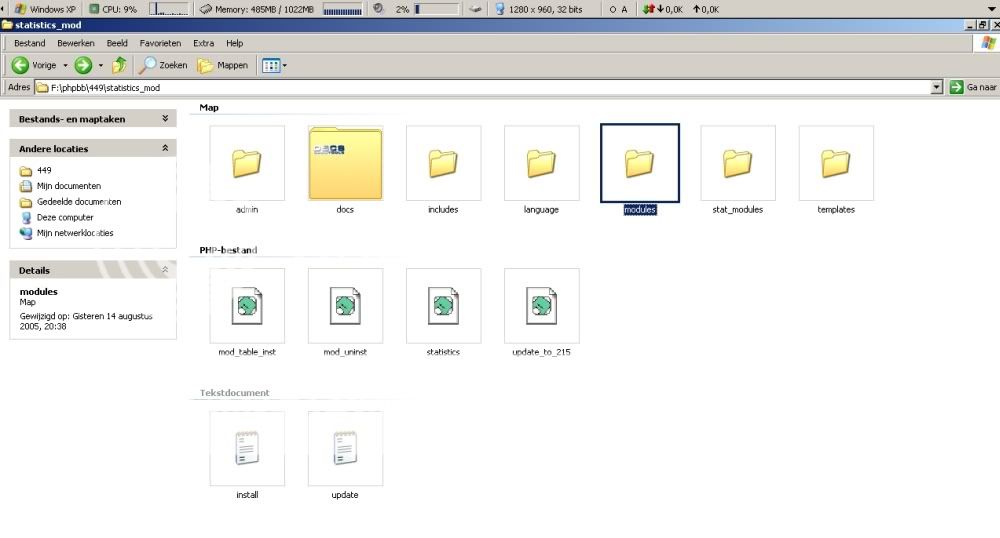Click the modules folder name label

point(640,210)
